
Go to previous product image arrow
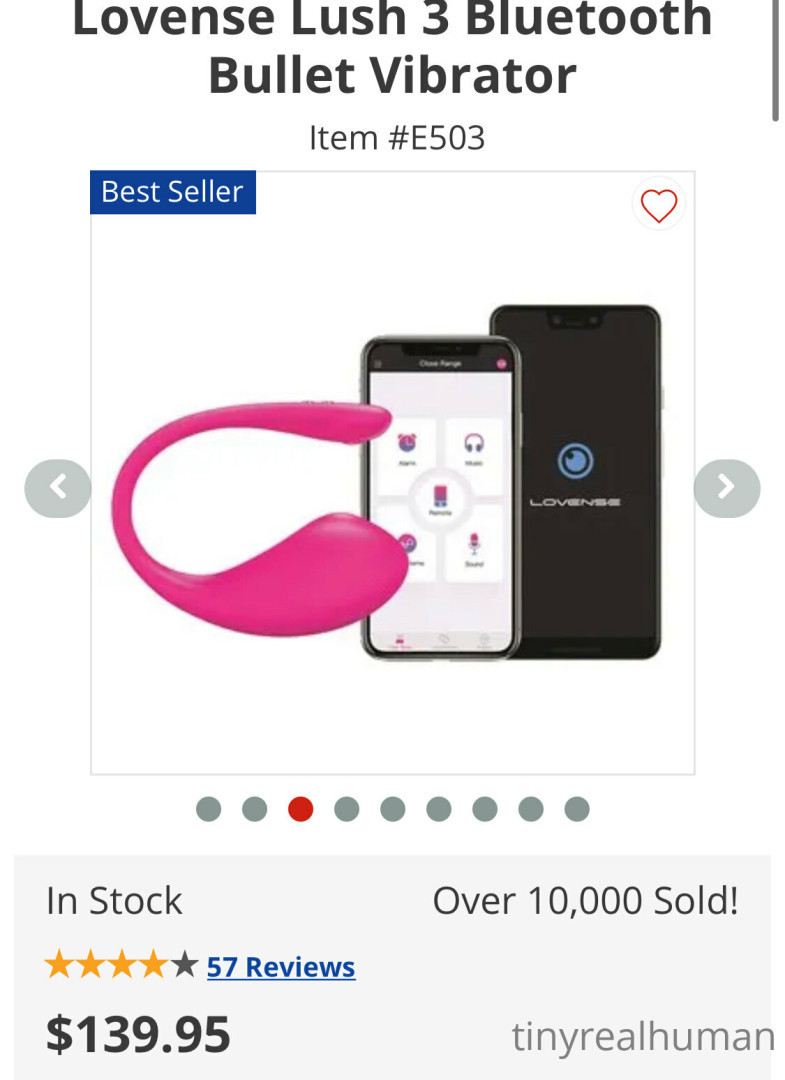(58, 488)
